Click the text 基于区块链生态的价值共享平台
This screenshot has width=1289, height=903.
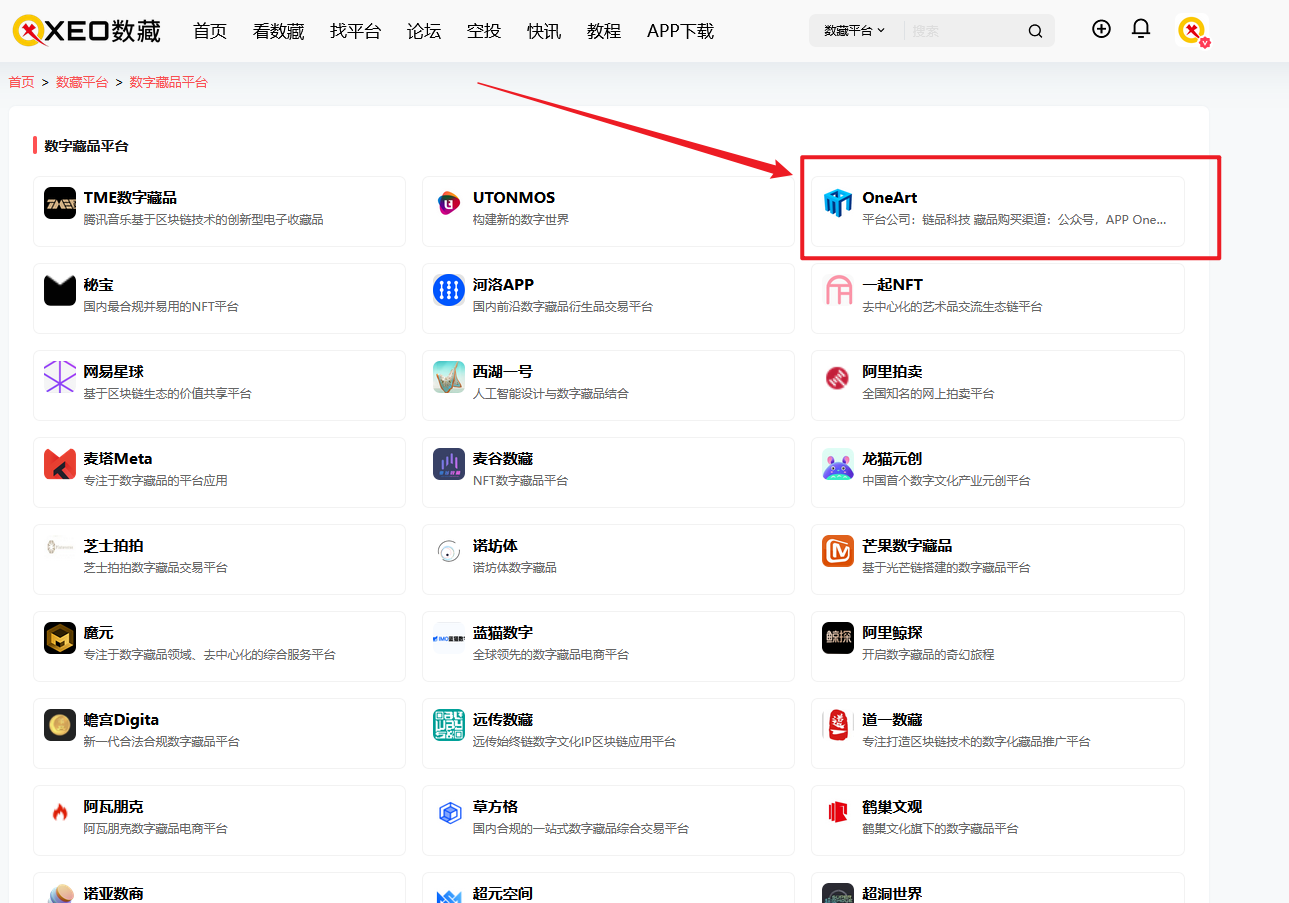(x=167, y=393)
